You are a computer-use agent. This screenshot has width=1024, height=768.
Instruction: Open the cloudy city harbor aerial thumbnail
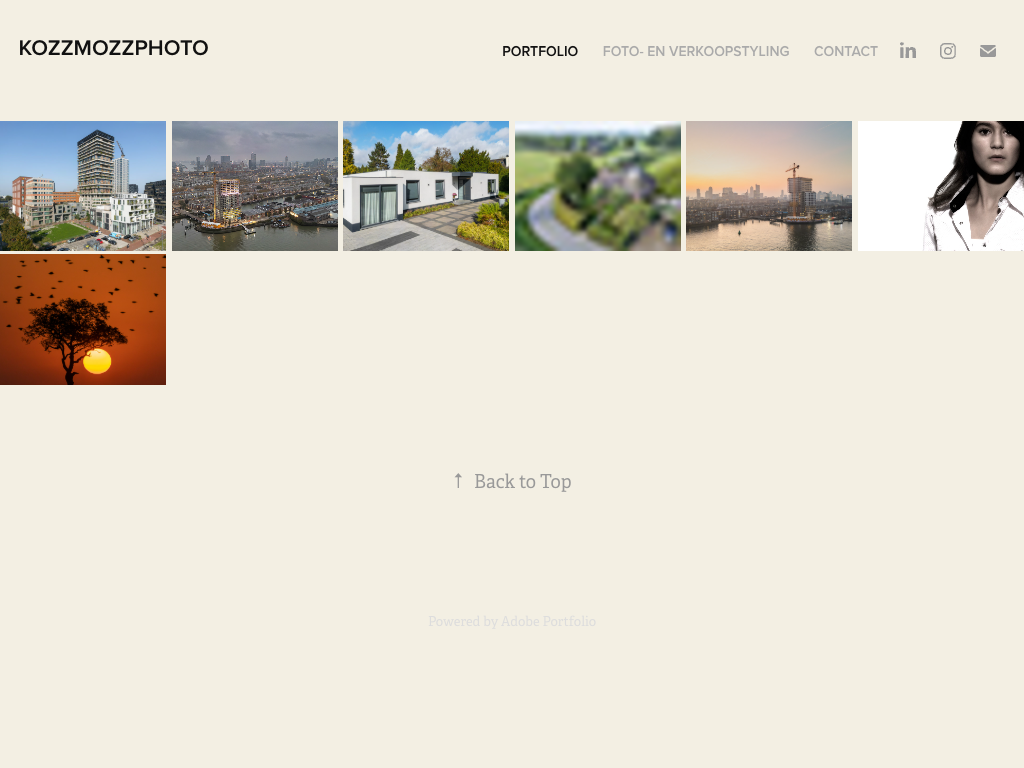tap(255, 185)
